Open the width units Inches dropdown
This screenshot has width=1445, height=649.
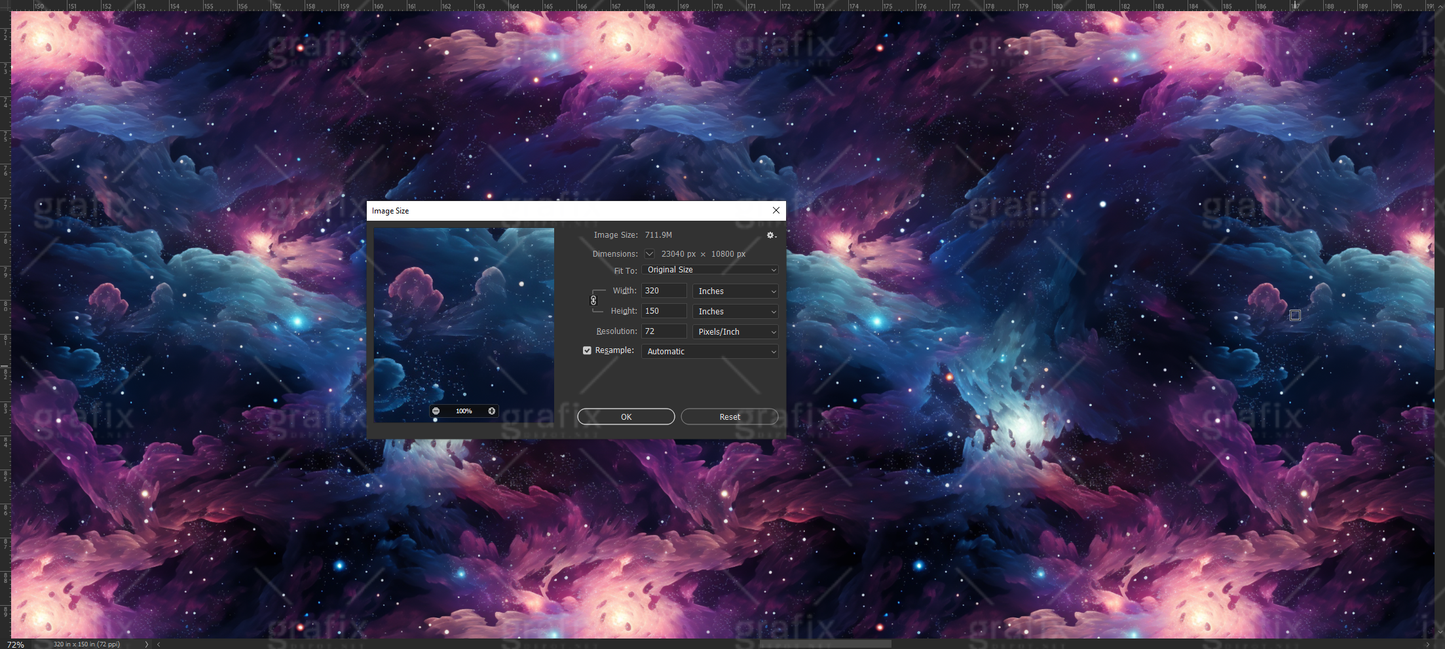click(x=735, y=290)
